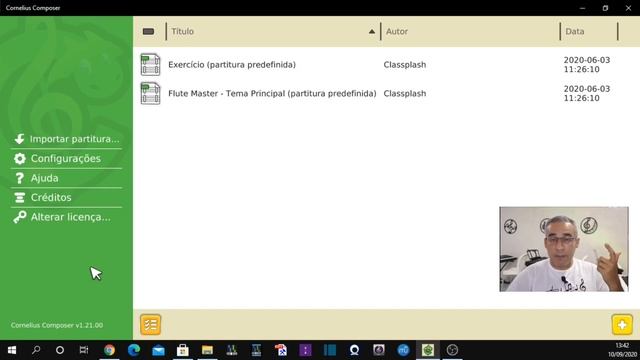Click the yellow plus new score button
Screen dimensions: 640x360
pyautogui.click(x=622, y=324)
